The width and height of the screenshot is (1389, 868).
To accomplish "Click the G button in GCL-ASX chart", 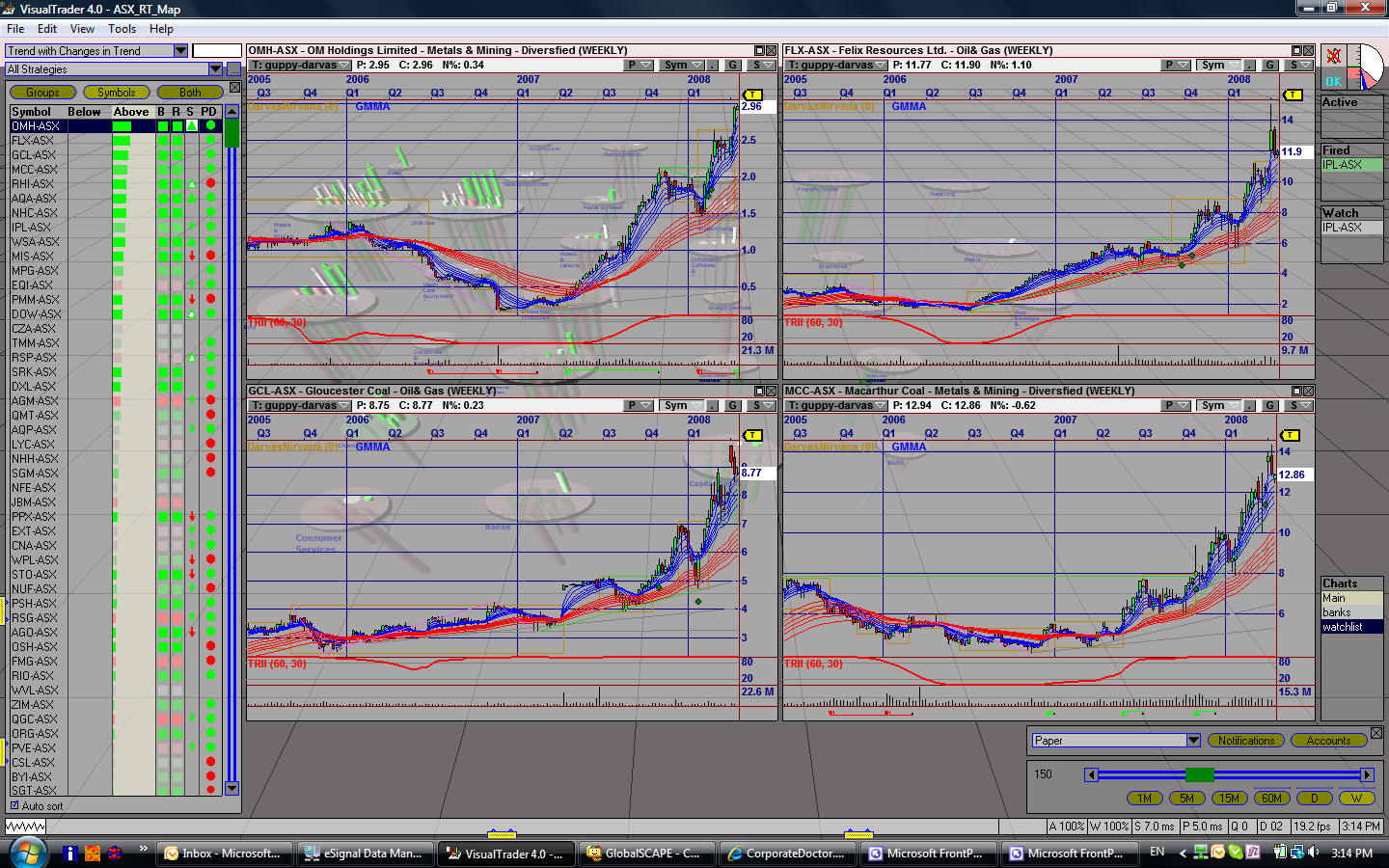I will coord(733,406).
